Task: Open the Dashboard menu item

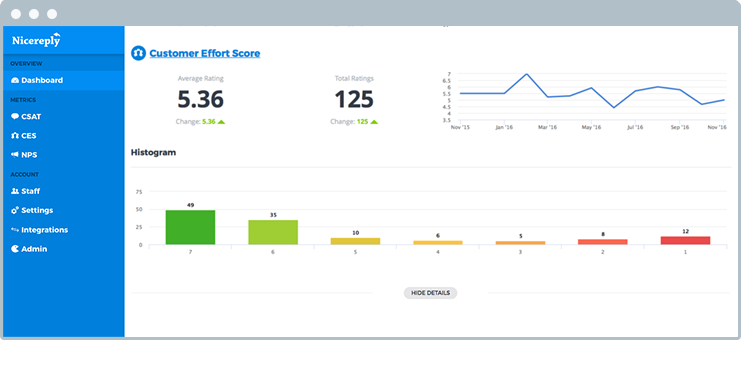Action: click(63, 80)
